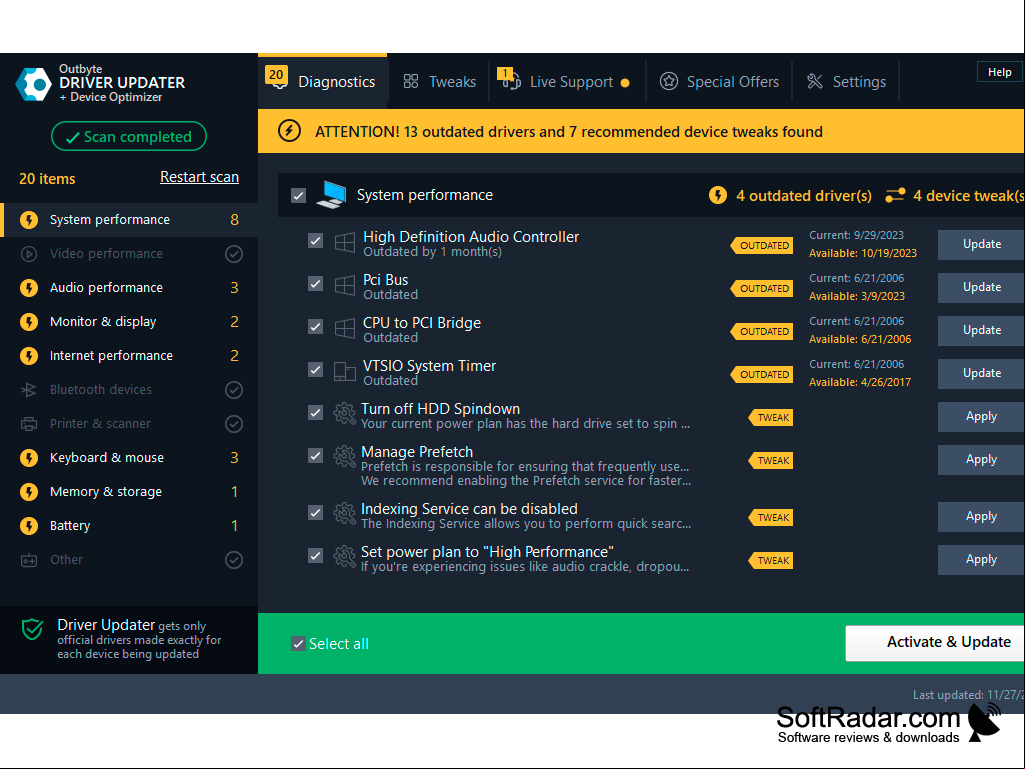
Task: Click the Outbyte Driver Updater logo icon
Action: (33, 84)
